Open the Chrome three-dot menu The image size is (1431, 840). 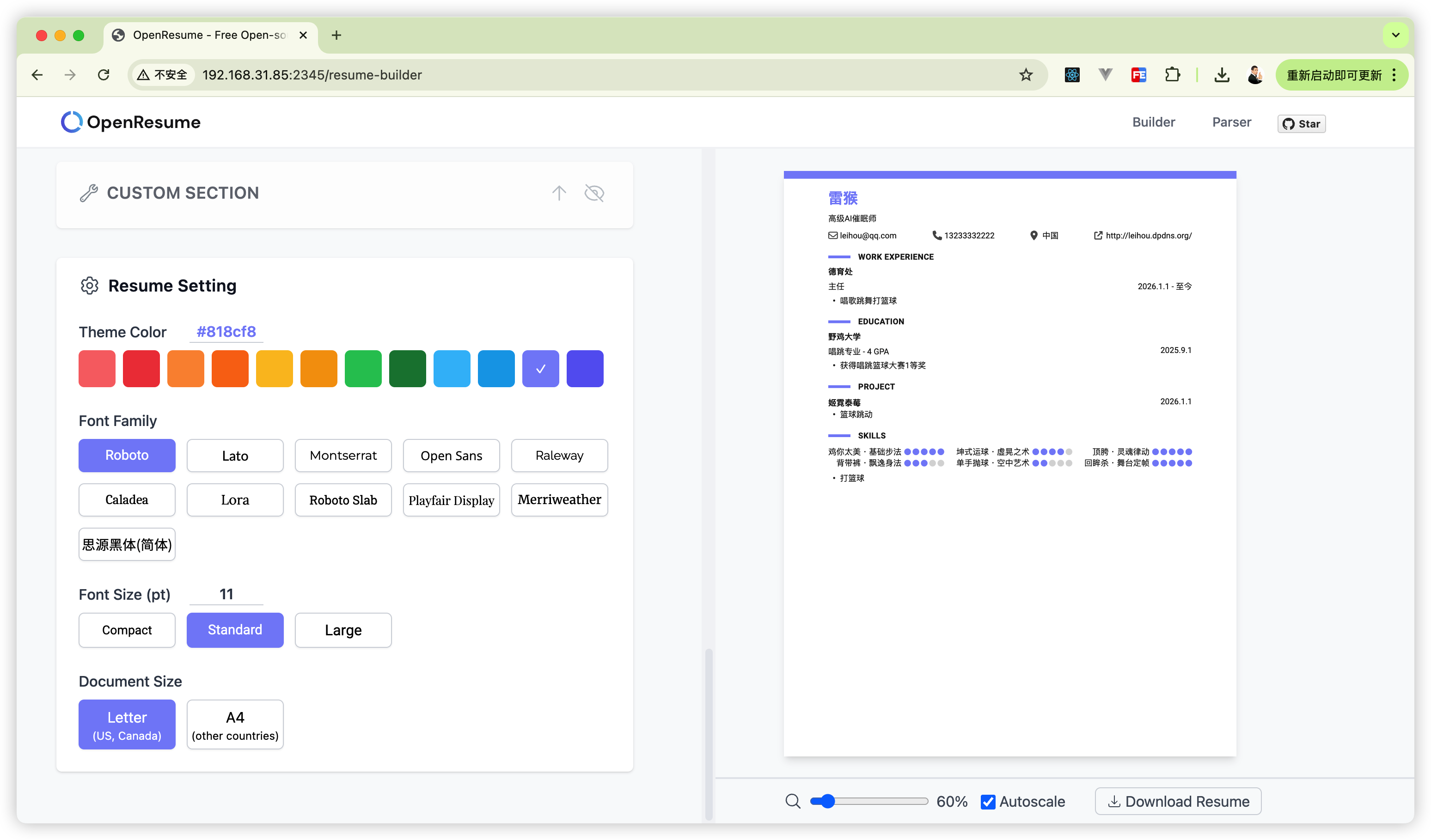(1394, 75)
